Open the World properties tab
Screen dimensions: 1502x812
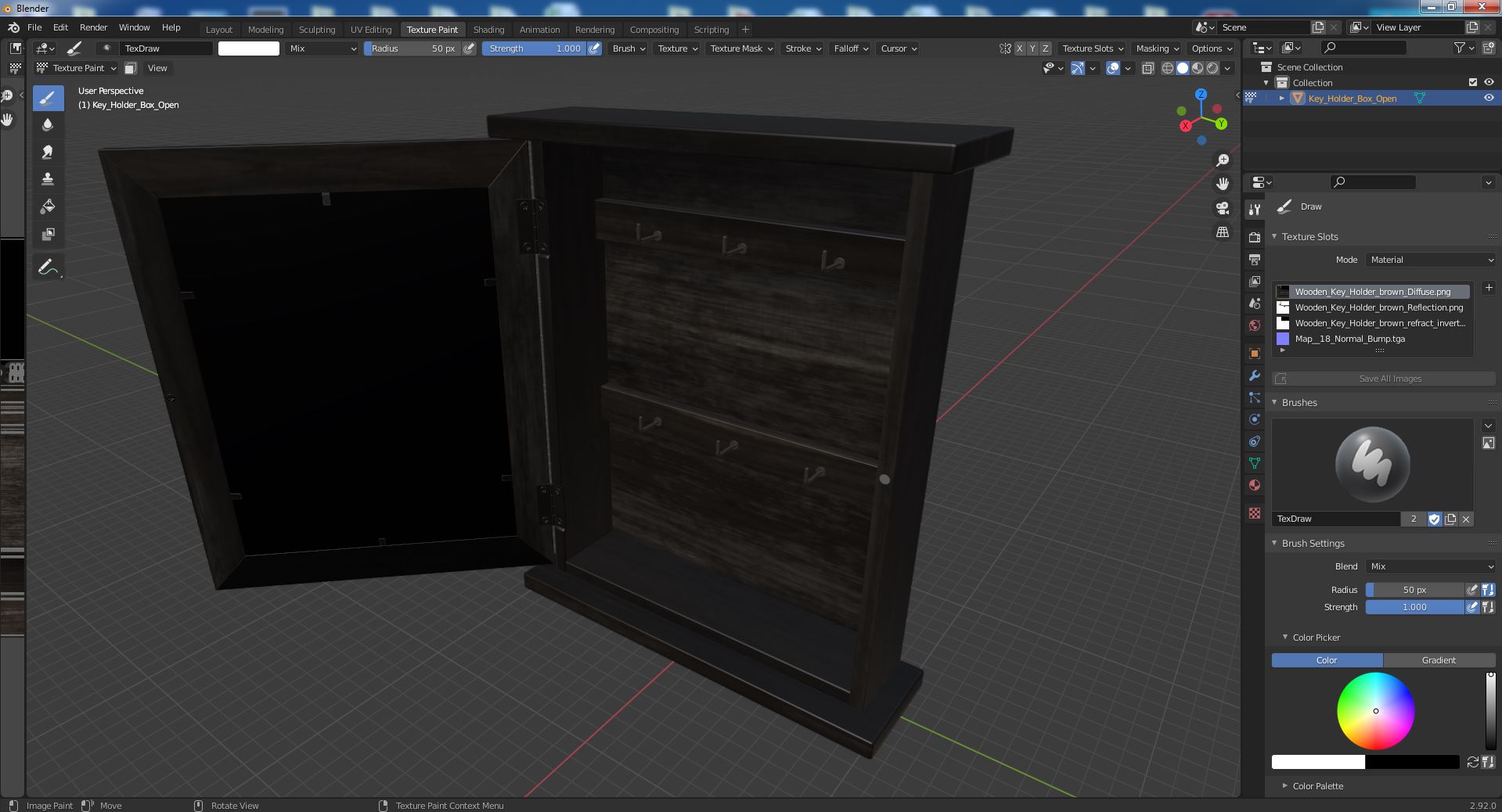1255,325
